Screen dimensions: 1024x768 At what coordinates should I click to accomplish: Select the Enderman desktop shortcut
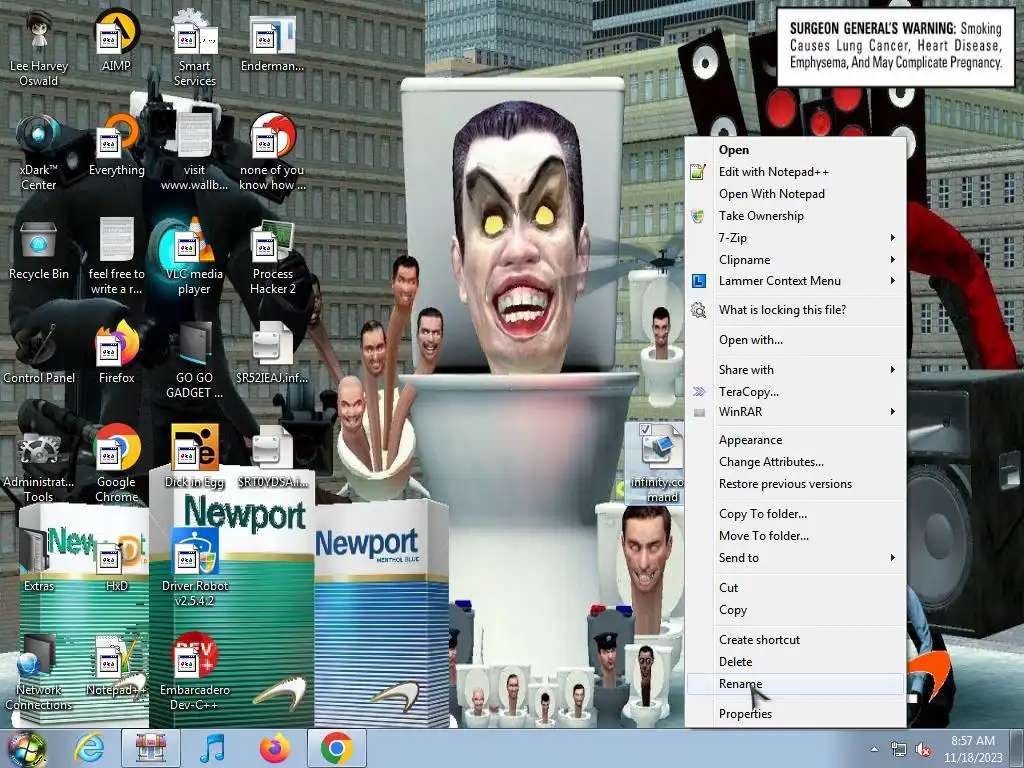(x=272, y=42)
